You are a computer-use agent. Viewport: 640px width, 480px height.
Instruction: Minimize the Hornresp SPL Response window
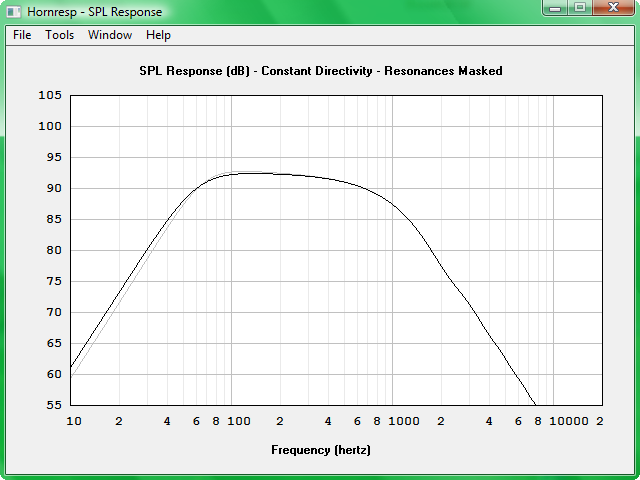pyautogui.click(x=555, y=7)
